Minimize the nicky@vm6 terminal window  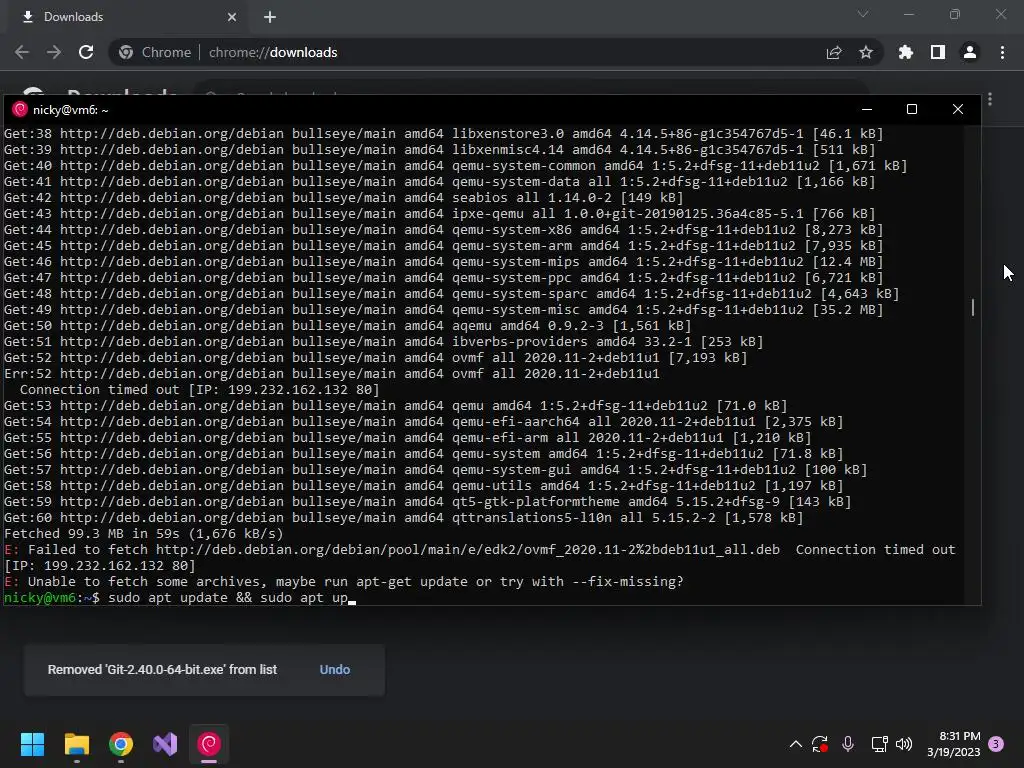coord(867,109)
